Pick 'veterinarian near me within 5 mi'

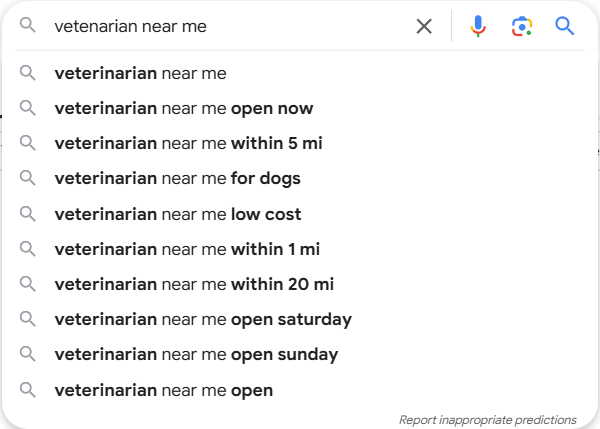[x=300, y=144]
